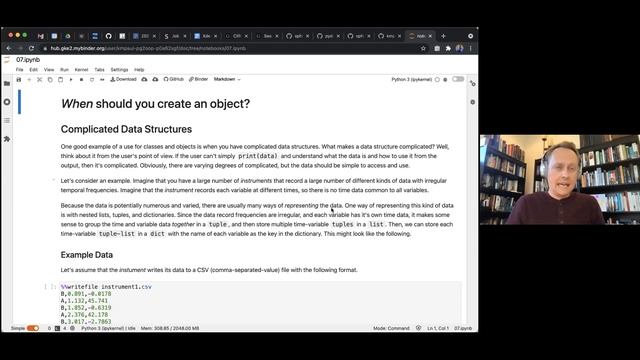Open the Tabs menu
This screenshot has height=360, width=640.
pos(99,70)
